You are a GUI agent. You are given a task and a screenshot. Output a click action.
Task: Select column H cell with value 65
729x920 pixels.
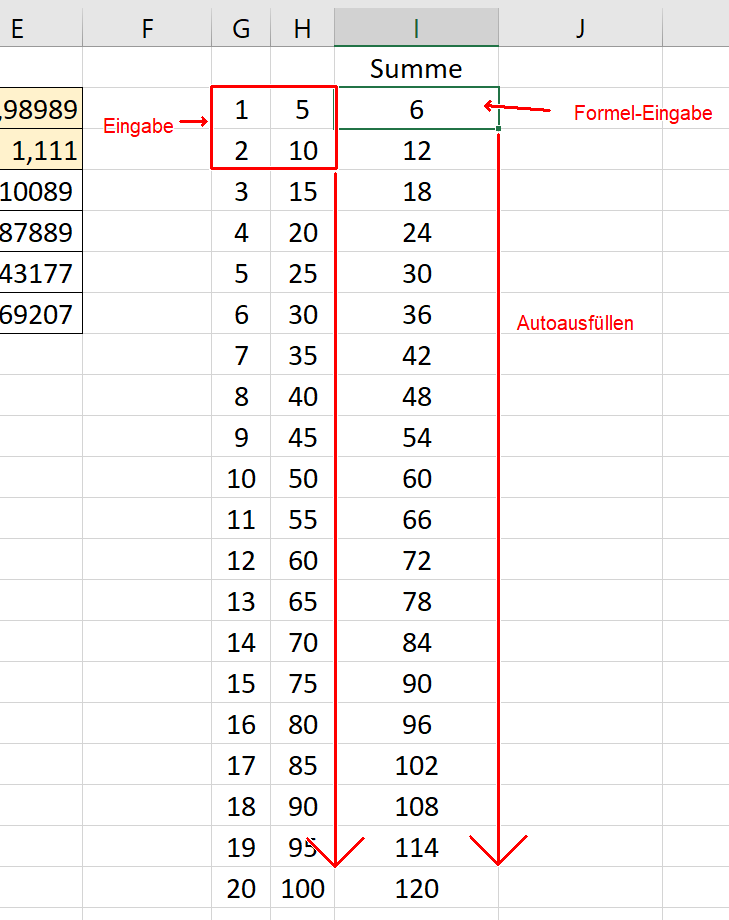(x=302, y=601)
